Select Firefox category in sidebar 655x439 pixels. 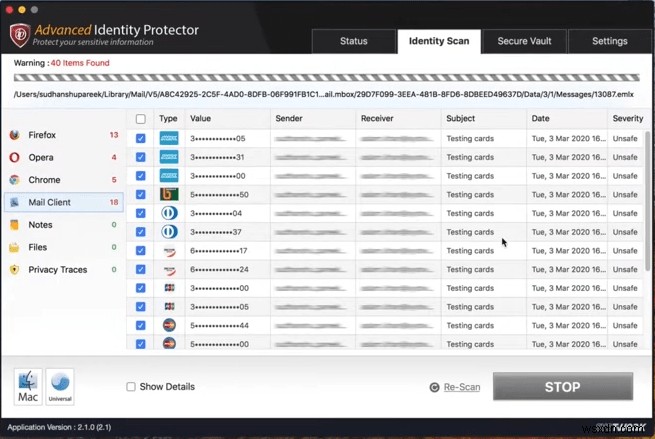point(64,135)
